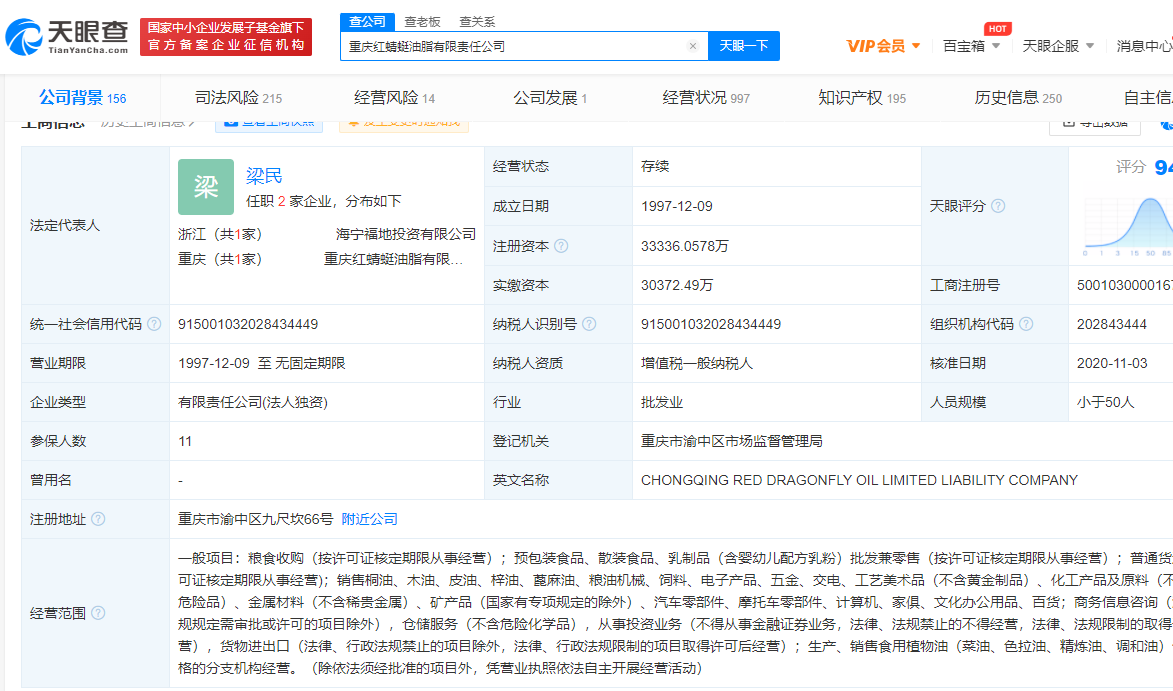1173x691 pixels.
Task: Open the 附近公司 link
Action: point(369,519)
